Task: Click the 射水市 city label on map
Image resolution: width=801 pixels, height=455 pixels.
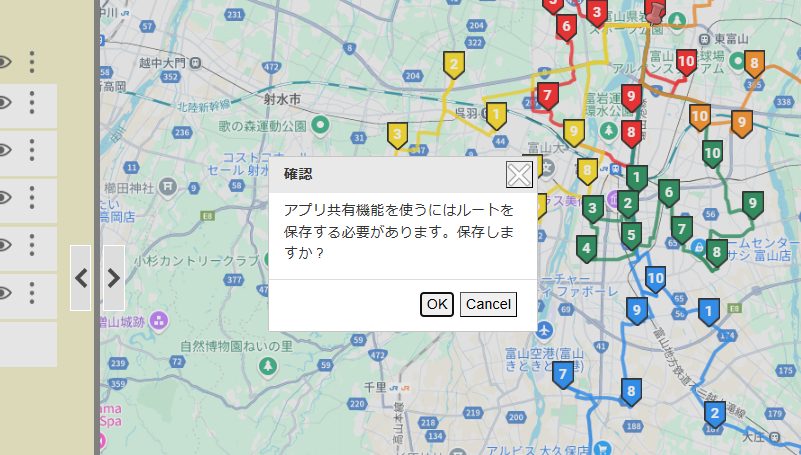Action: pyautogui.click(x=281, y=98)
